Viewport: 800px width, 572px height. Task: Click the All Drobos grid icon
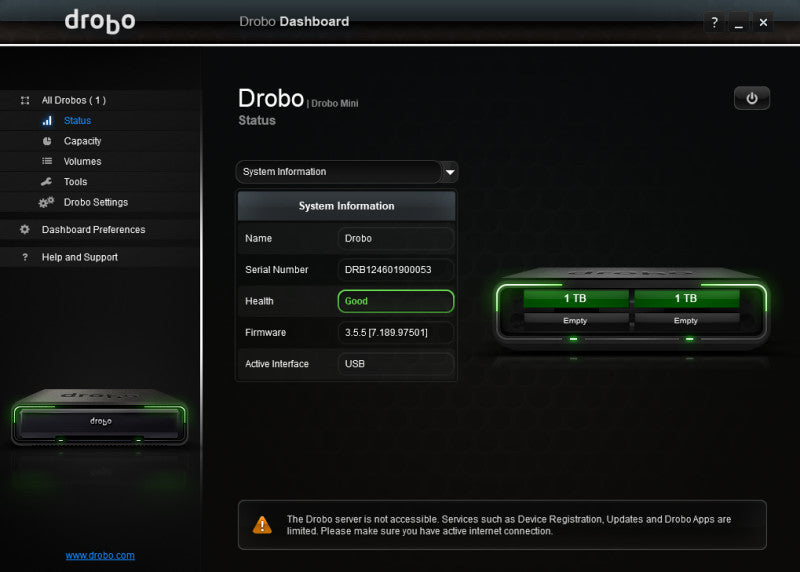click(25, 100)
